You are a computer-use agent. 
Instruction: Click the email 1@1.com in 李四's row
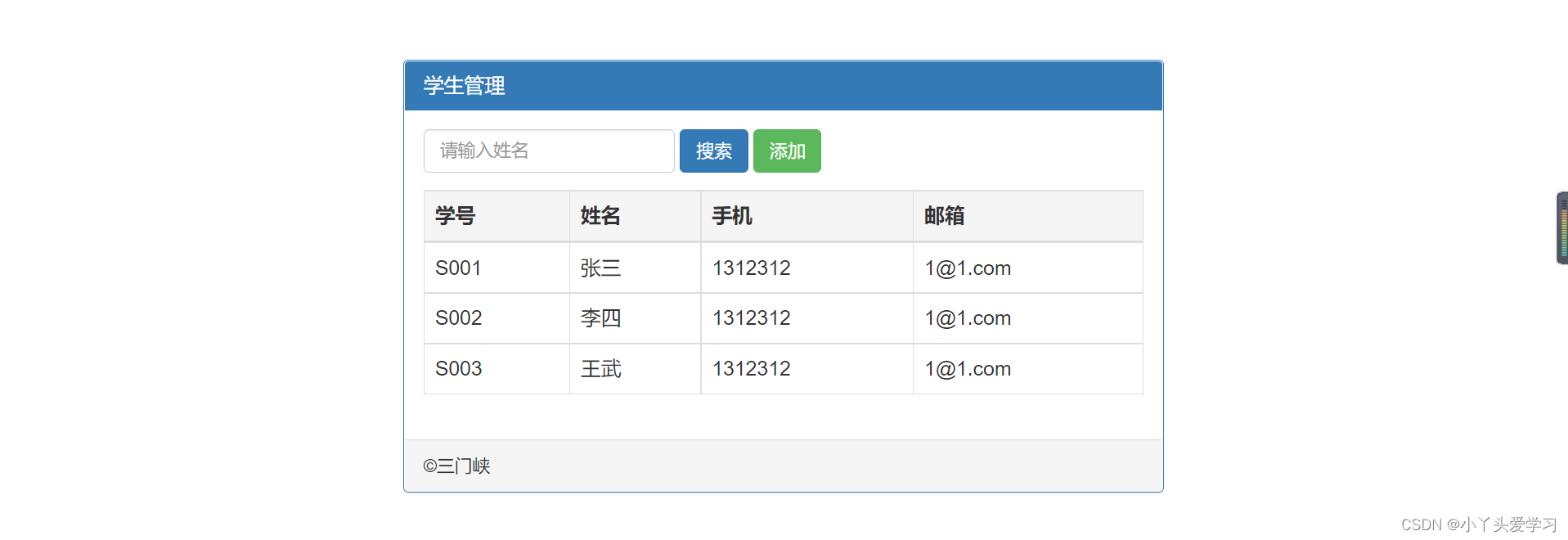coord(968,318)
